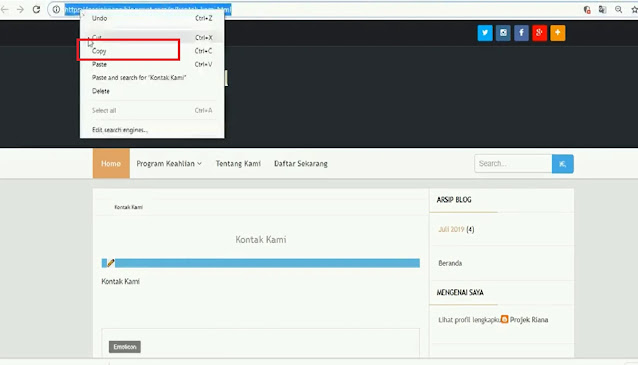Screen dimensions: 638x365
Task: Choose Paste and search for 'Kontak Kami'
Action: (x=152, y=78)
